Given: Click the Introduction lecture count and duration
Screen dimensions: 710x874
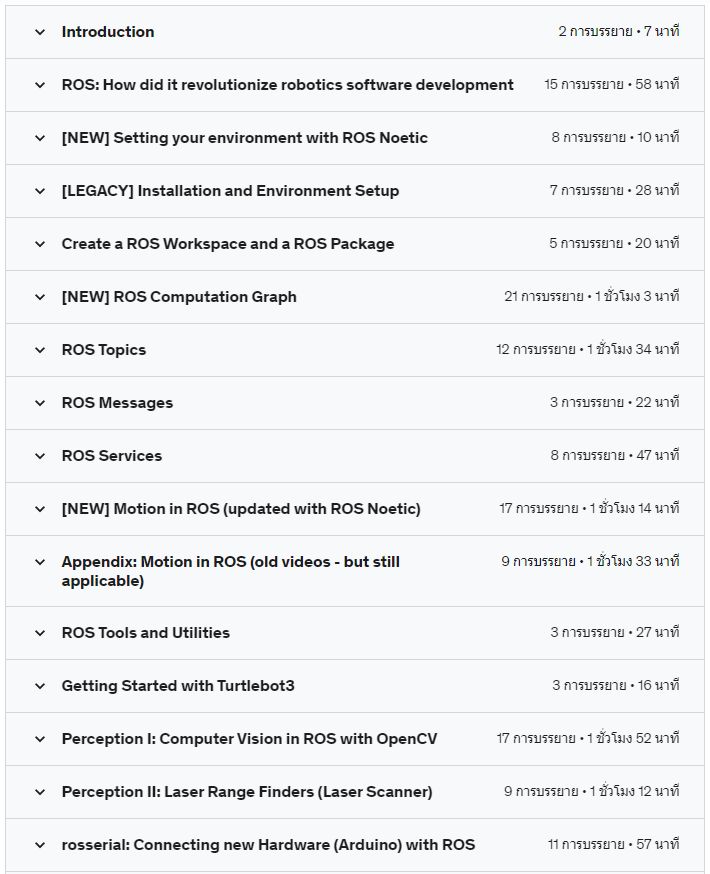Looking at the screenshot, I should 618,32.
